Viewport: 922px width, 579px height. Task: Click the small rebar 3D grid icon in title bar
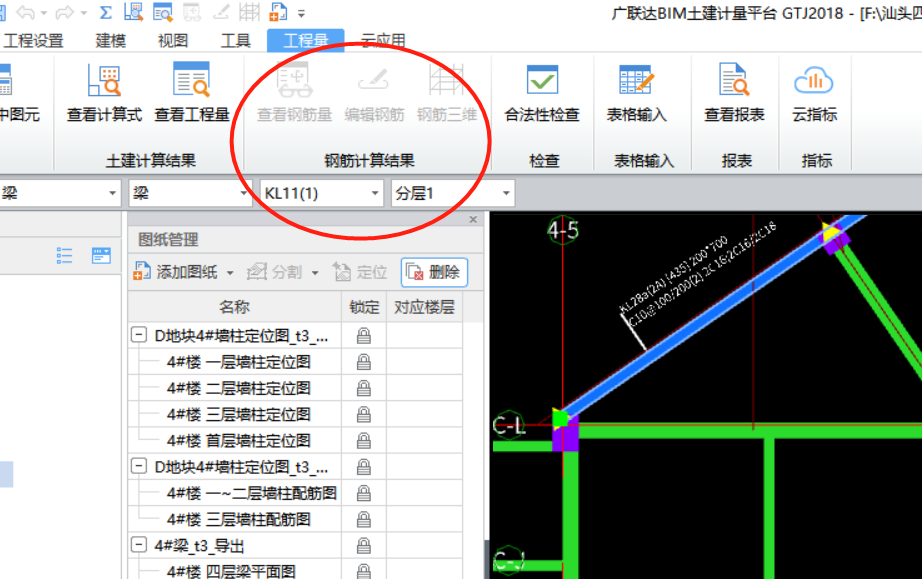coord(249,12)
